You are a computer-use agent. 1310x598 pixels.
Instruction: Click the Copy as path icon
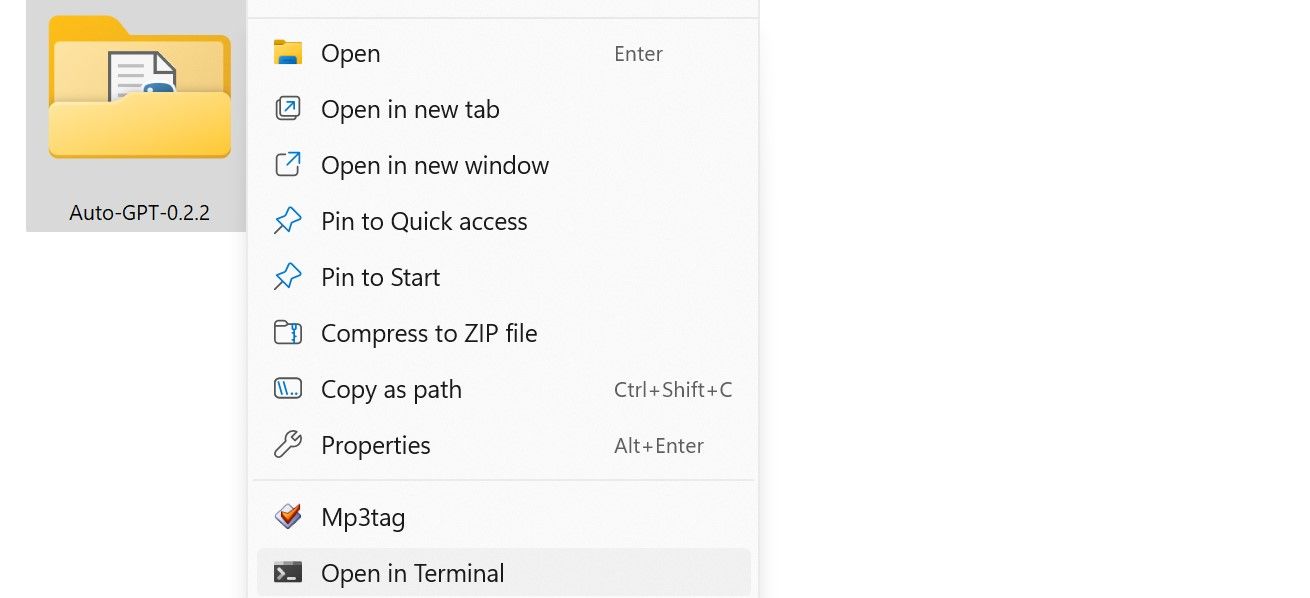[x=288, y=389]
